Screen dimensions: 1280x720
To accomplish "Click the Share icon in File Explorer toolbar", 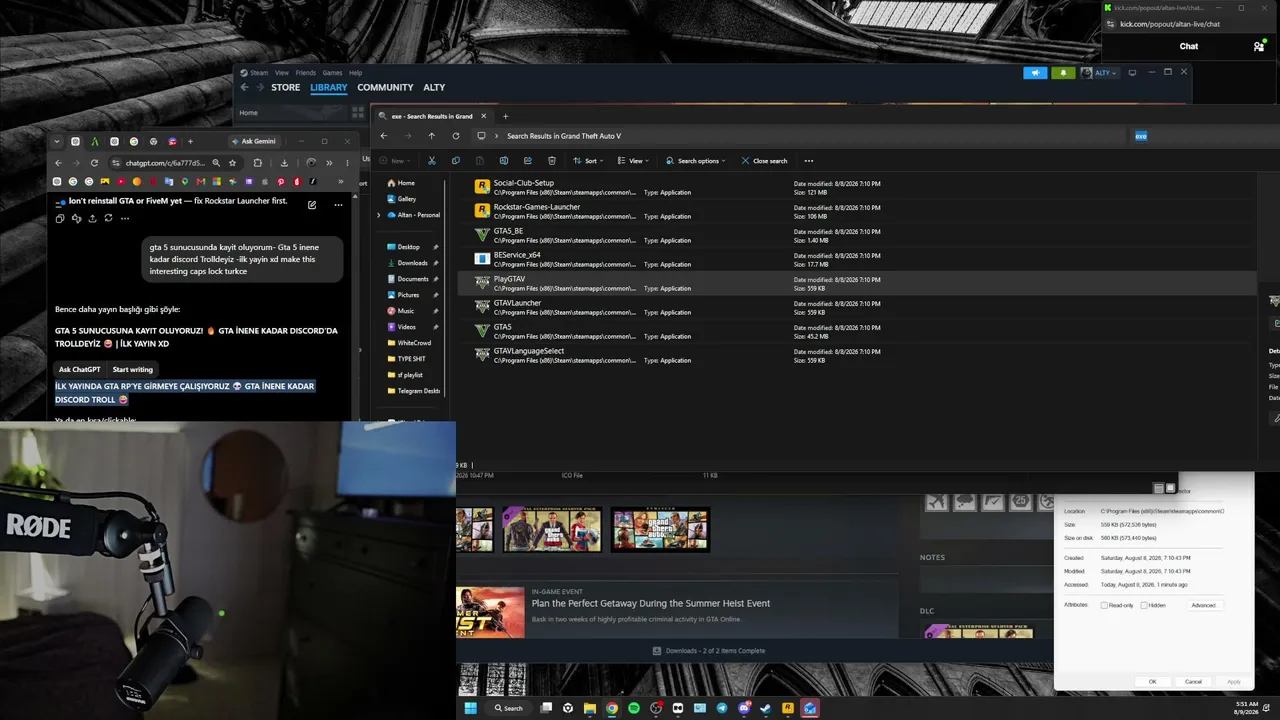I will pyautogui.click(x=528, y=161).
